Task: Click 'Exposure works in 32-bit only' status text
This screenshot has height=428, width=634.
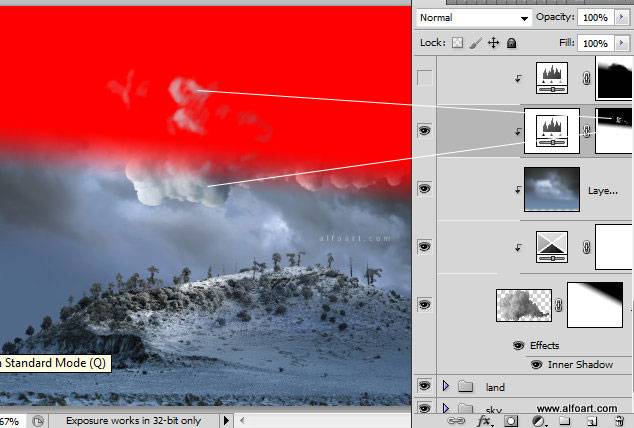Action: [133, 421]
